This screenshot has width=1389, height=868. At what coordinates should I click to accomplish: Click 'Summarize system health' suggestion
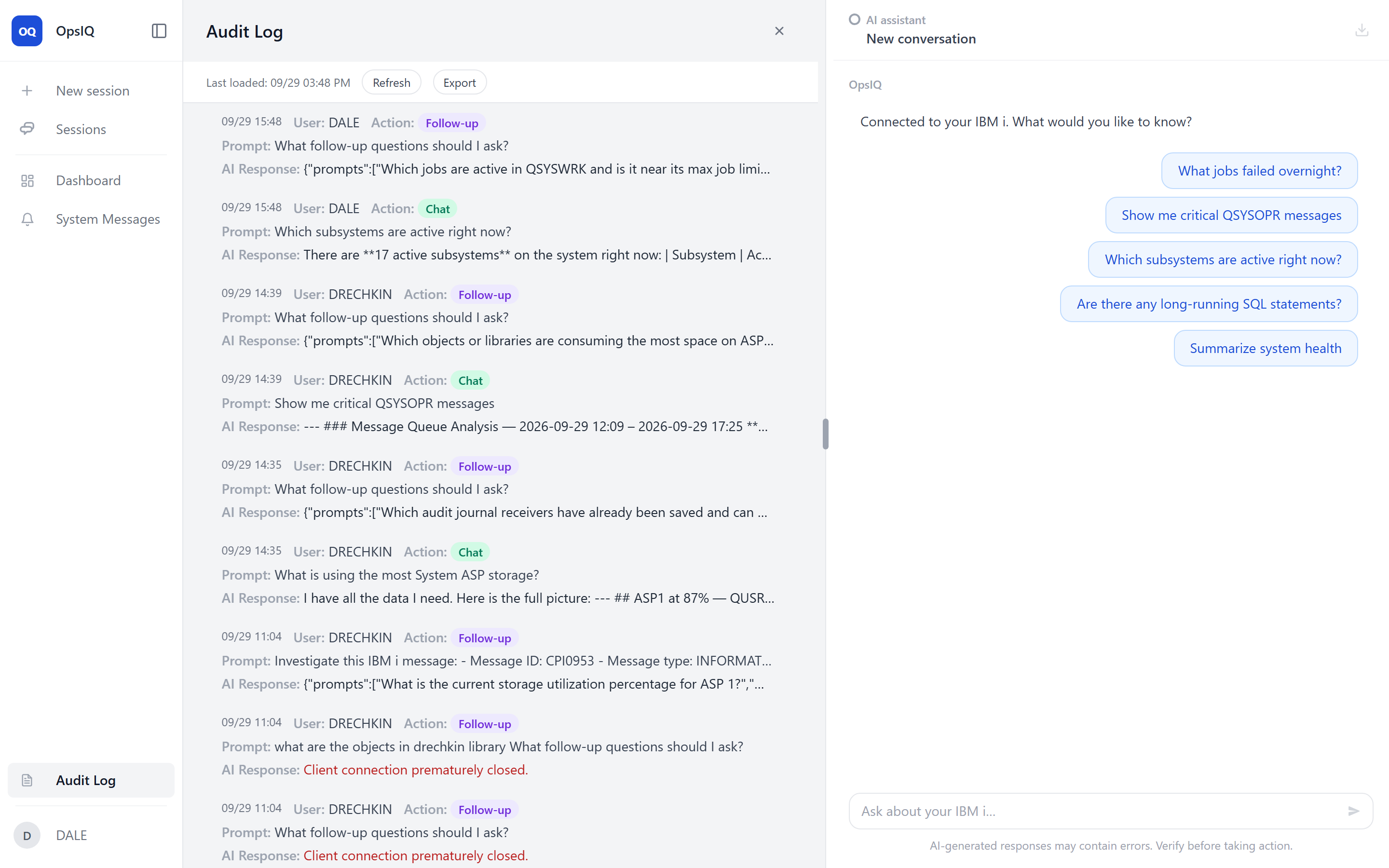1265,349
